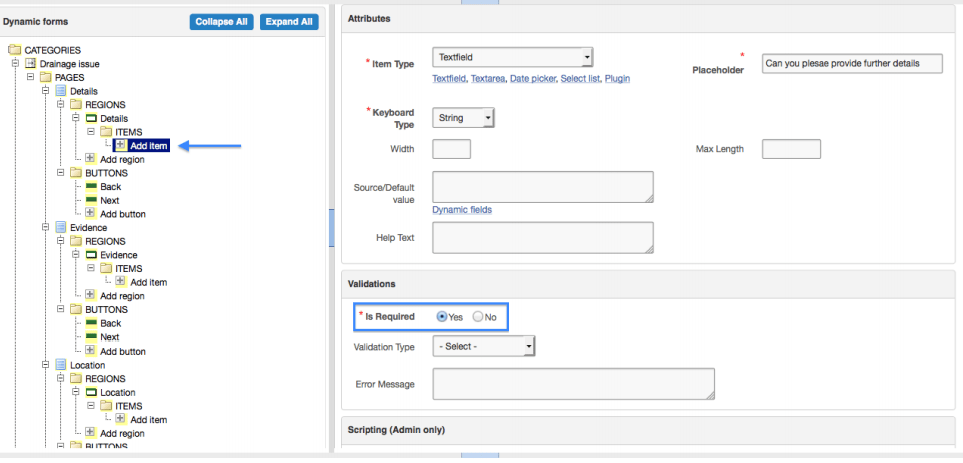Open the Keyboard Type String dropdown

tap(464, 118)
